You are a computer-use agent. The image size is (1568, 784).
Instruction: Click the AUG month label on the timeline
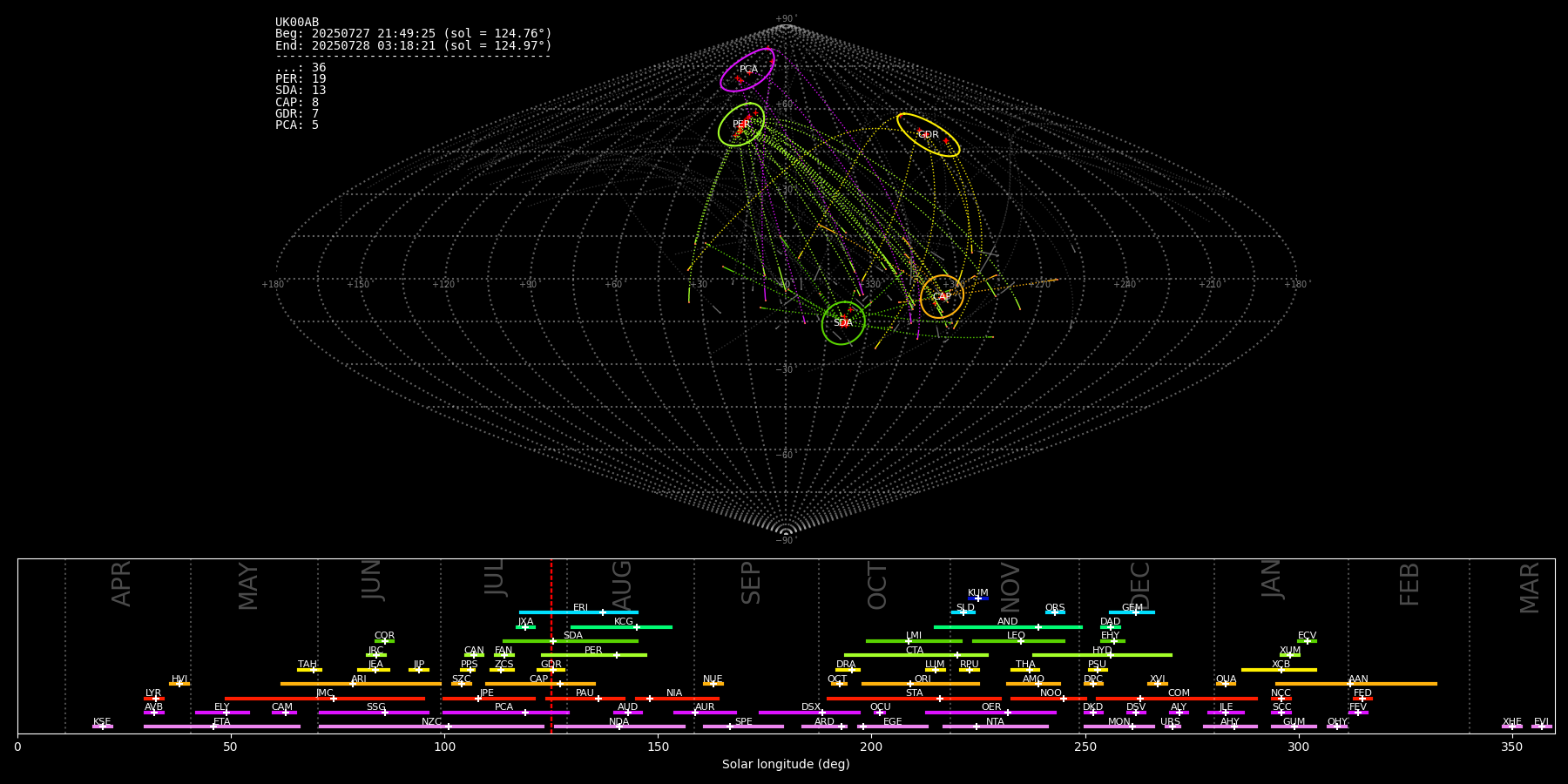point(621,585)
